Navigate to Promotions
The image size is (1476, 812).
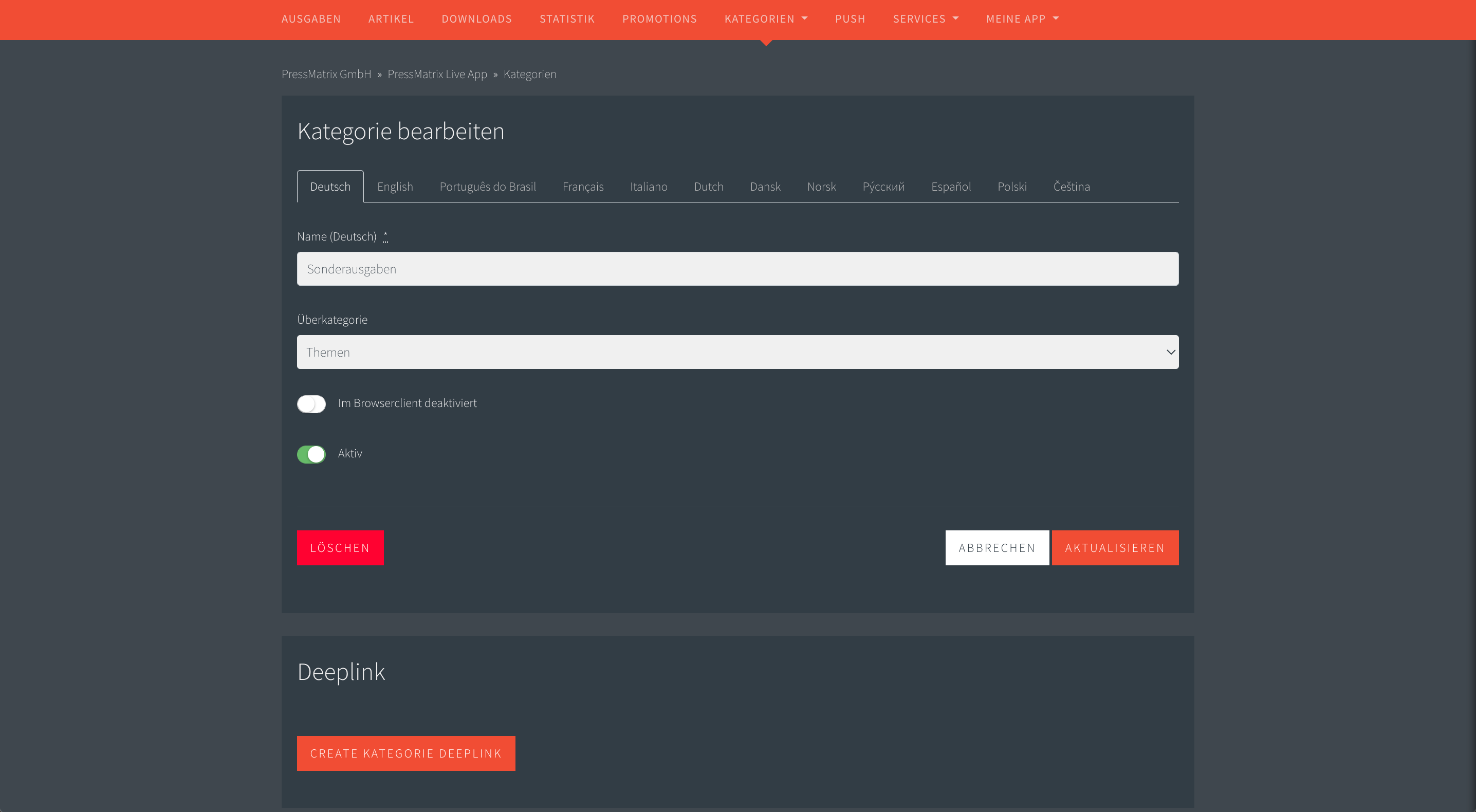(x=659, y=19)
